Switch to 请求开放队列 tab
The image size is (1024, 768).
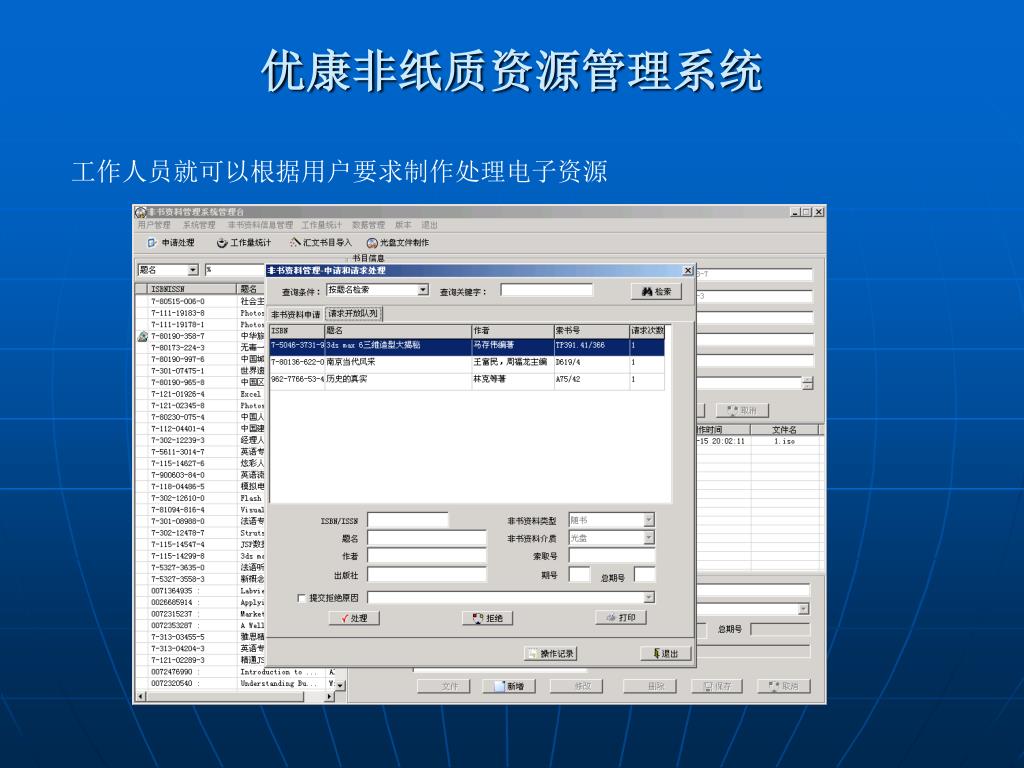pos(353,313)
